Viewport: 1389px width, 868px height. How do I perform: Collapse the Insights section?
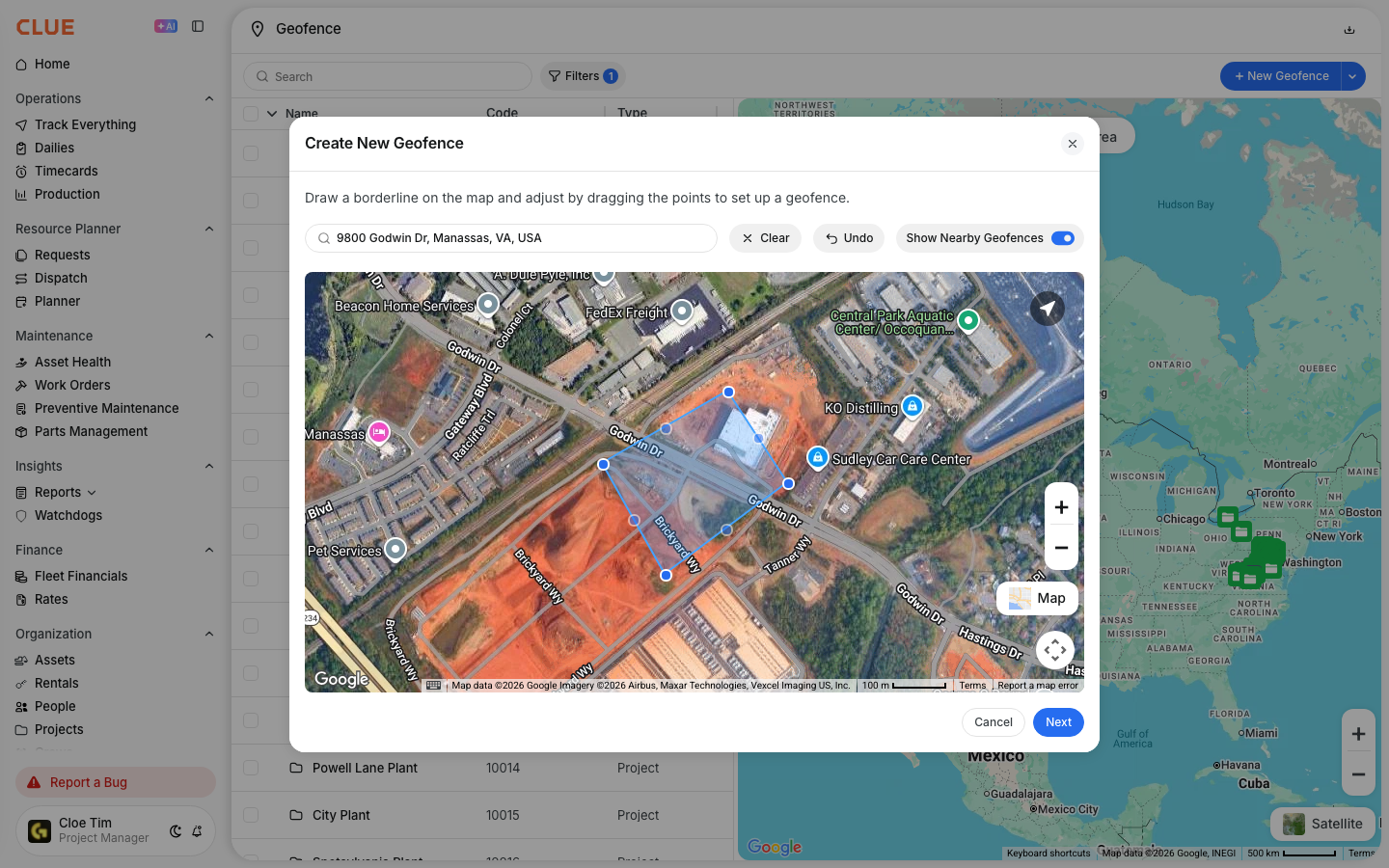209,466
